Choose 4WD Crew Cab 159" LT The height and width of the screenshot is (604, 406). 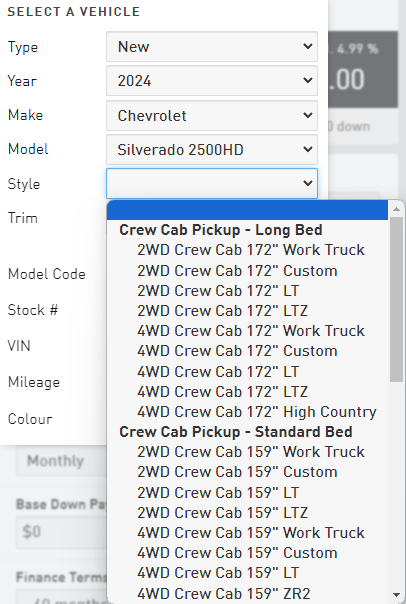[x=247, y=573]
